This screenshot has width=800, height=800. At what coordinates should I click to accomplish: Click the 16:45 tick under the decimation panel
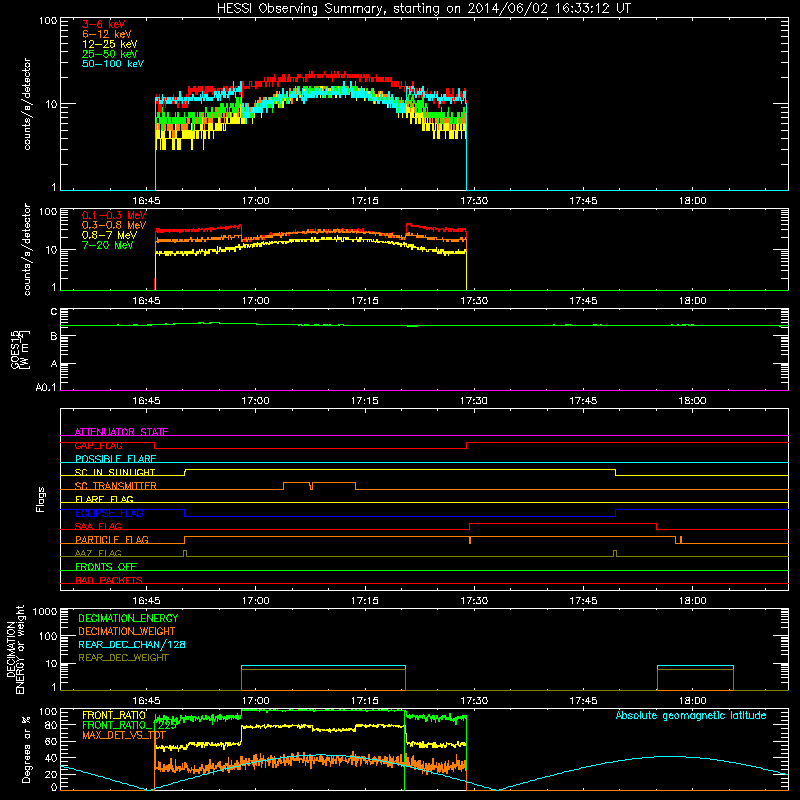146,701
